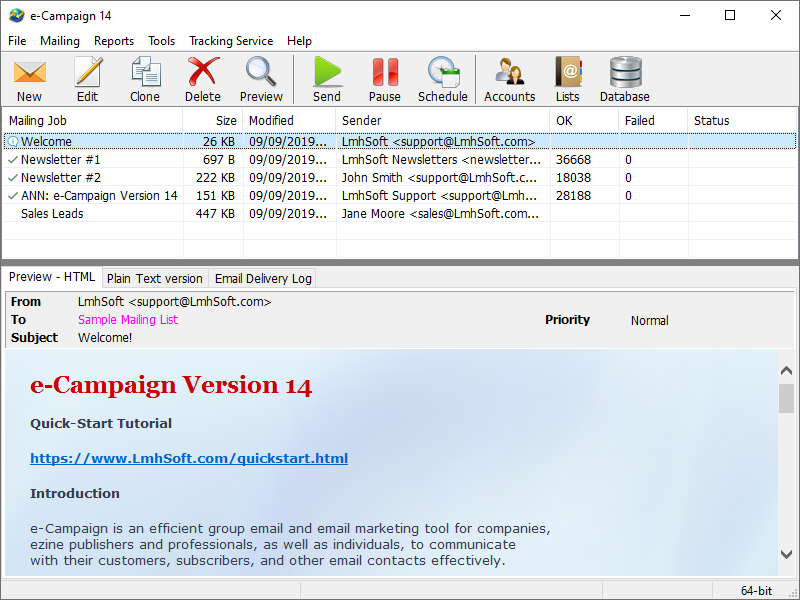Click the Edit pencil toolbar icon

point(88,80)
